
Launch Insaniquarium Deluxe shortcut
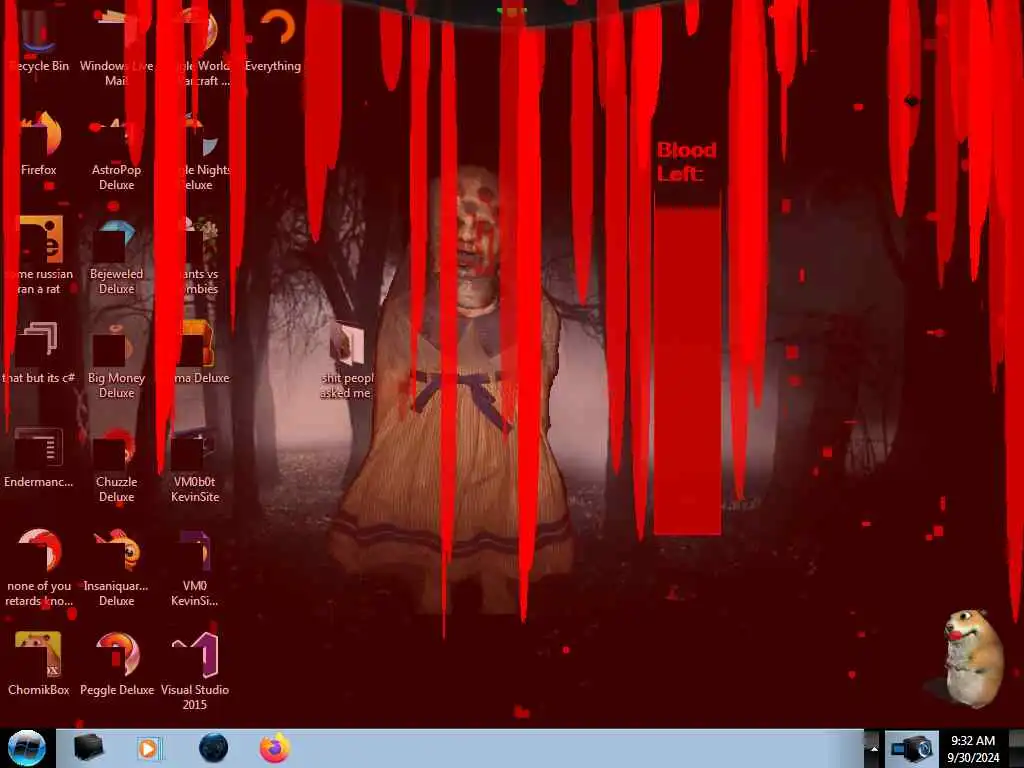(x=116, y=568)
